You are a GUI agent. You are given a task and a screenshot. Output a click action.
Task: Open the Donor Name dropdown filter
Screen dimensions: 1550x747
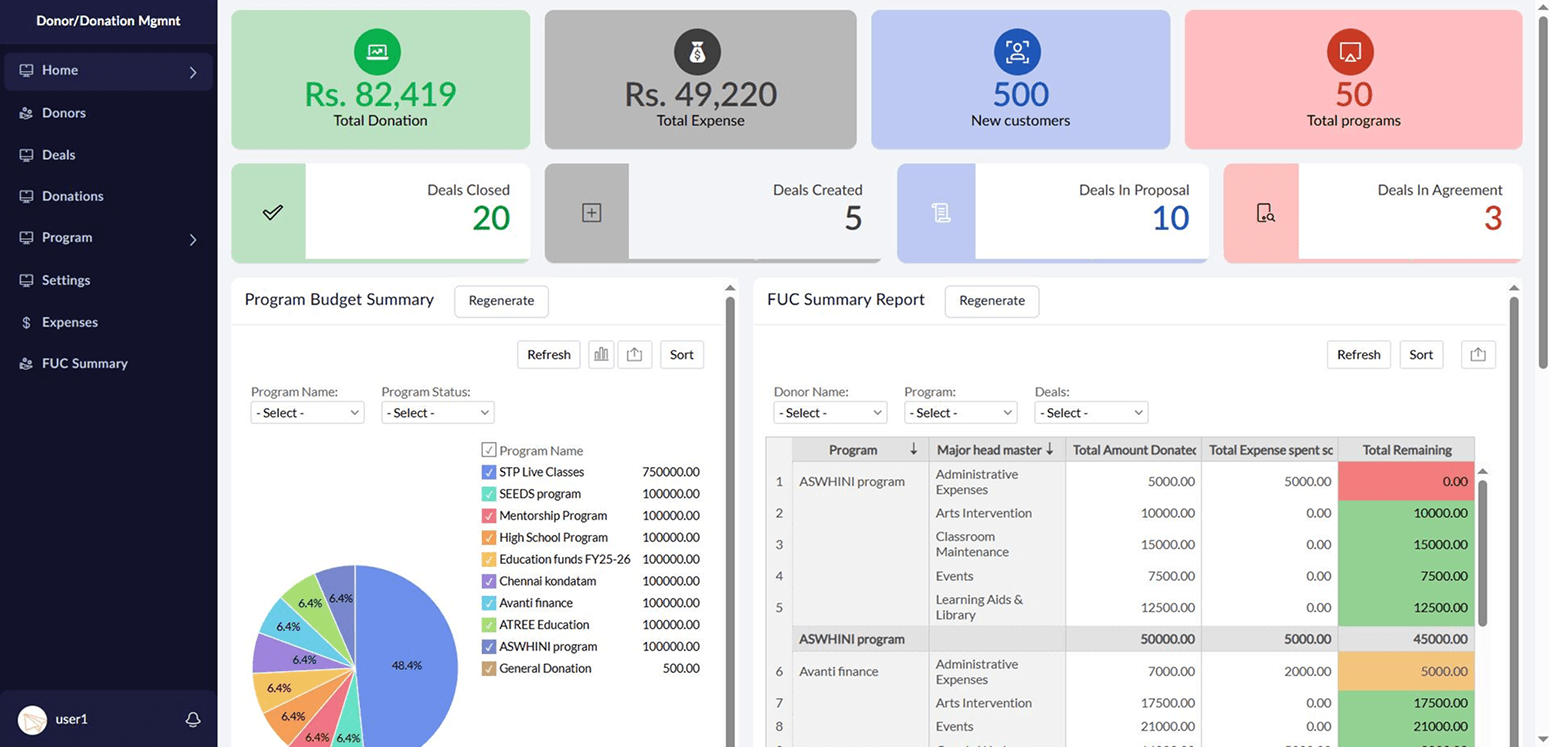tap(830, 413)
